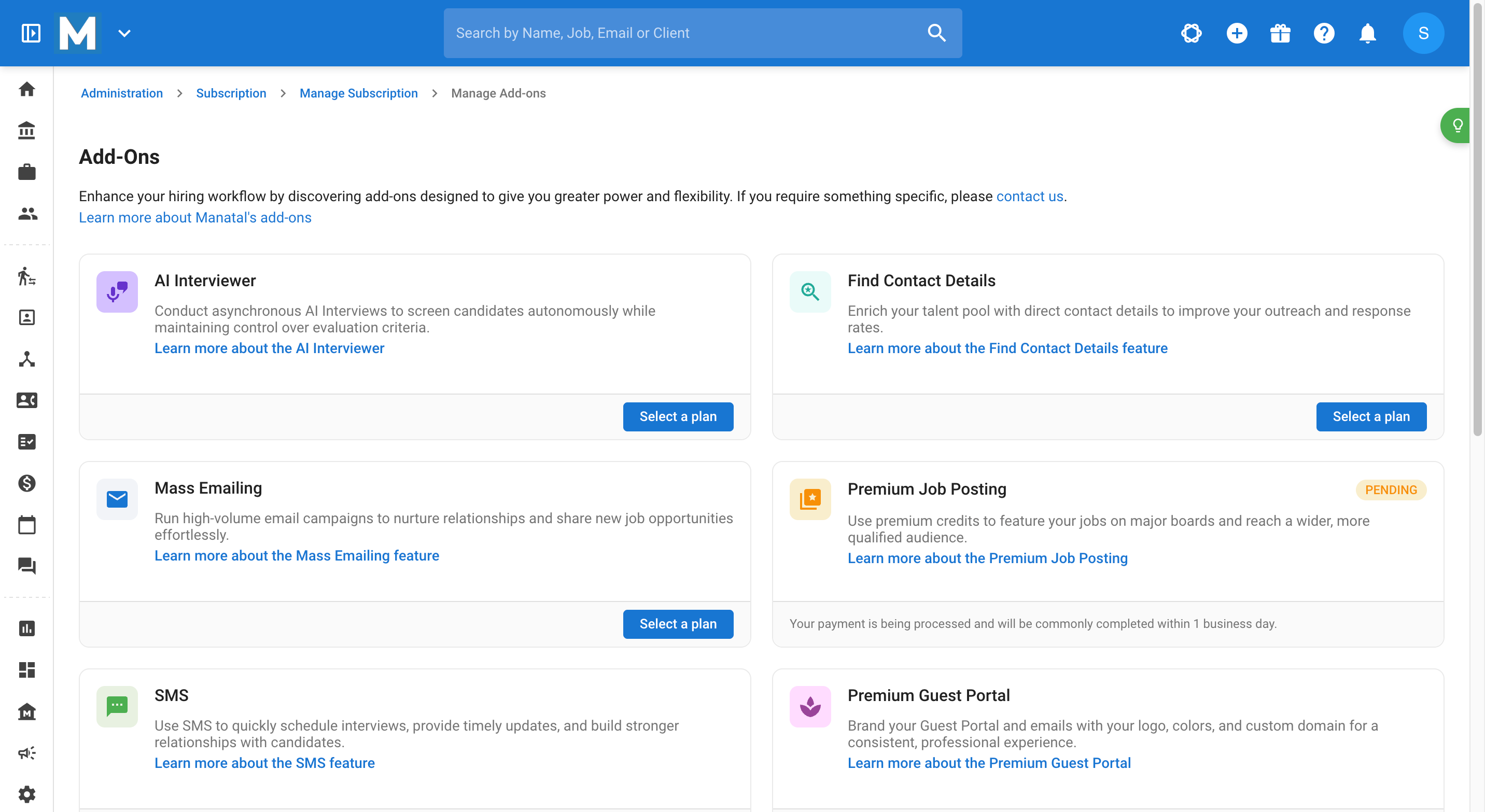Open the people Candidates sidebar icon

click(27, 213)
